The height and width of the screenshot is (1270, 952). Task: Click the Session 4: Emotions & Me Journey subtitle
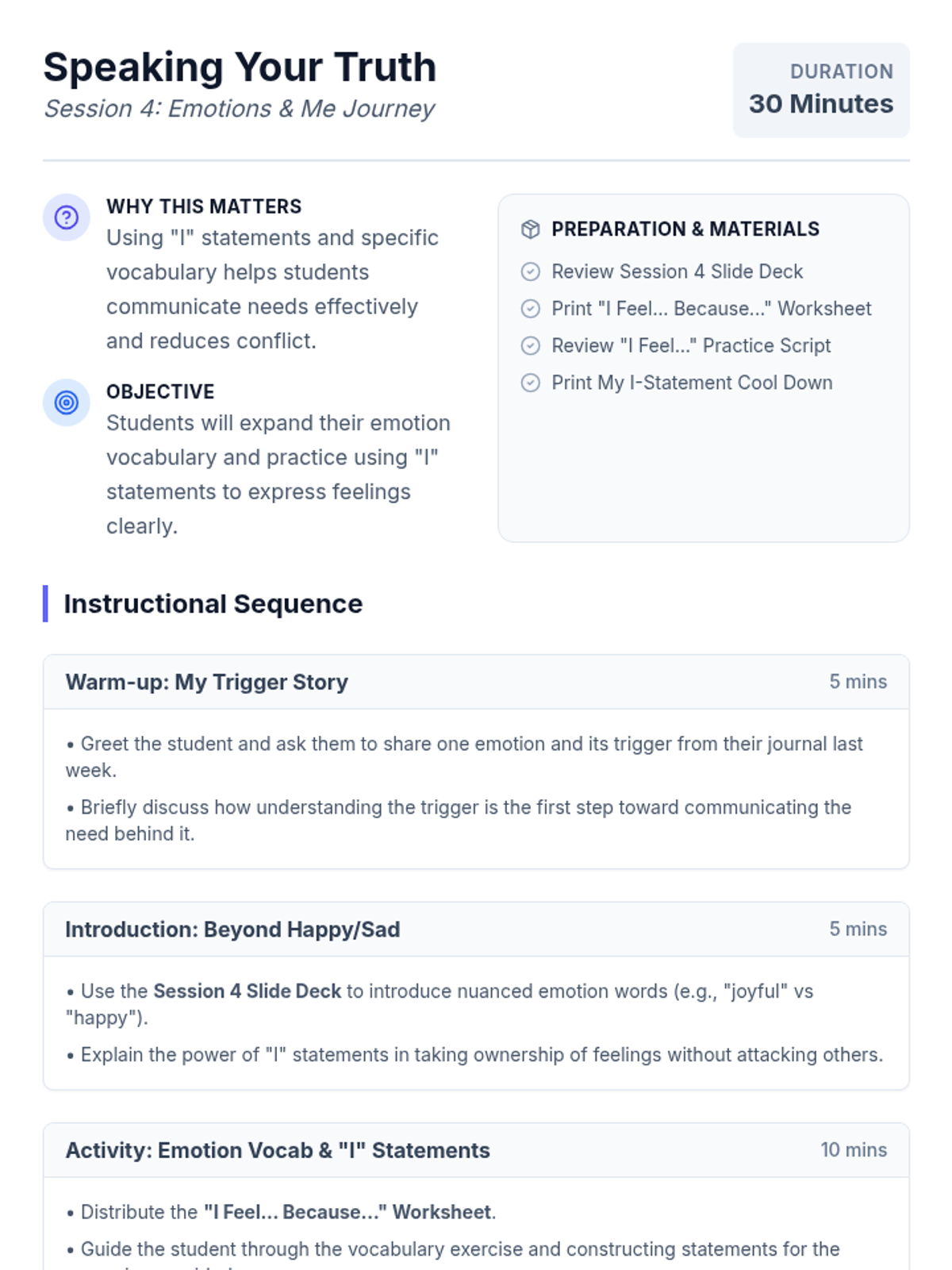[x=239, y=109]
